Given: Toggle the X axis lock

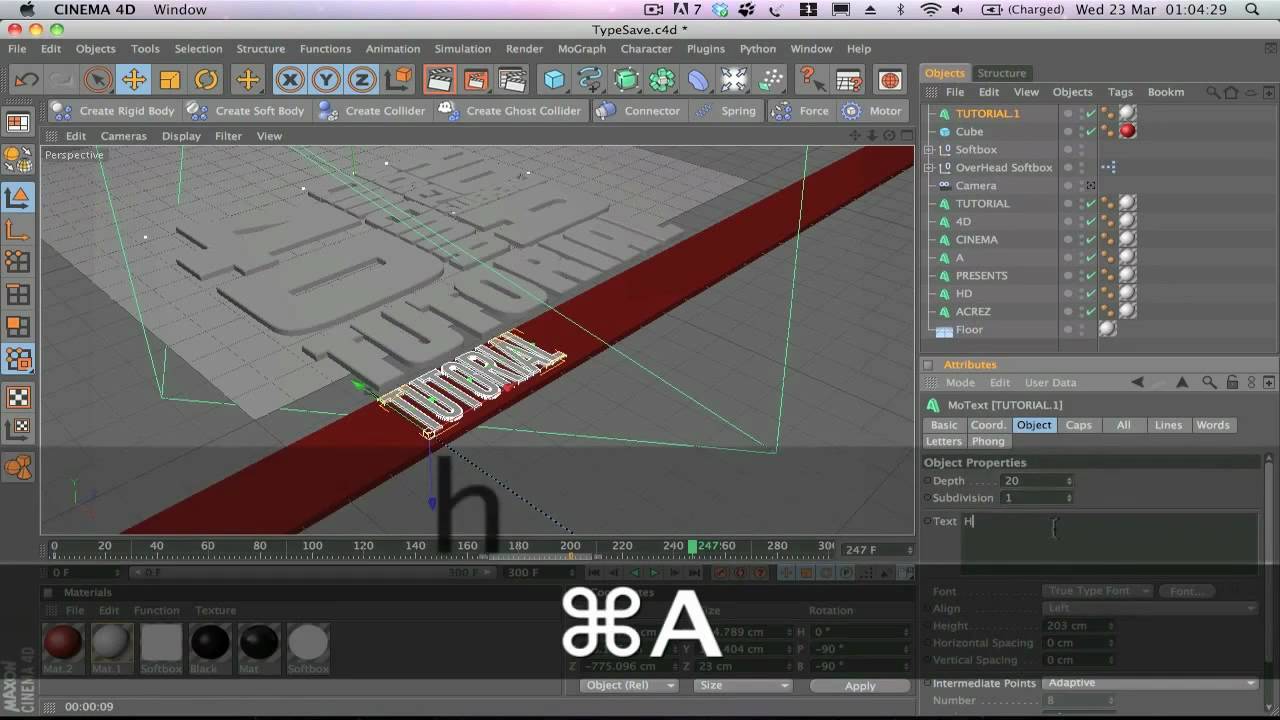Looking at the screenshot, I should [x=290, y=80].
